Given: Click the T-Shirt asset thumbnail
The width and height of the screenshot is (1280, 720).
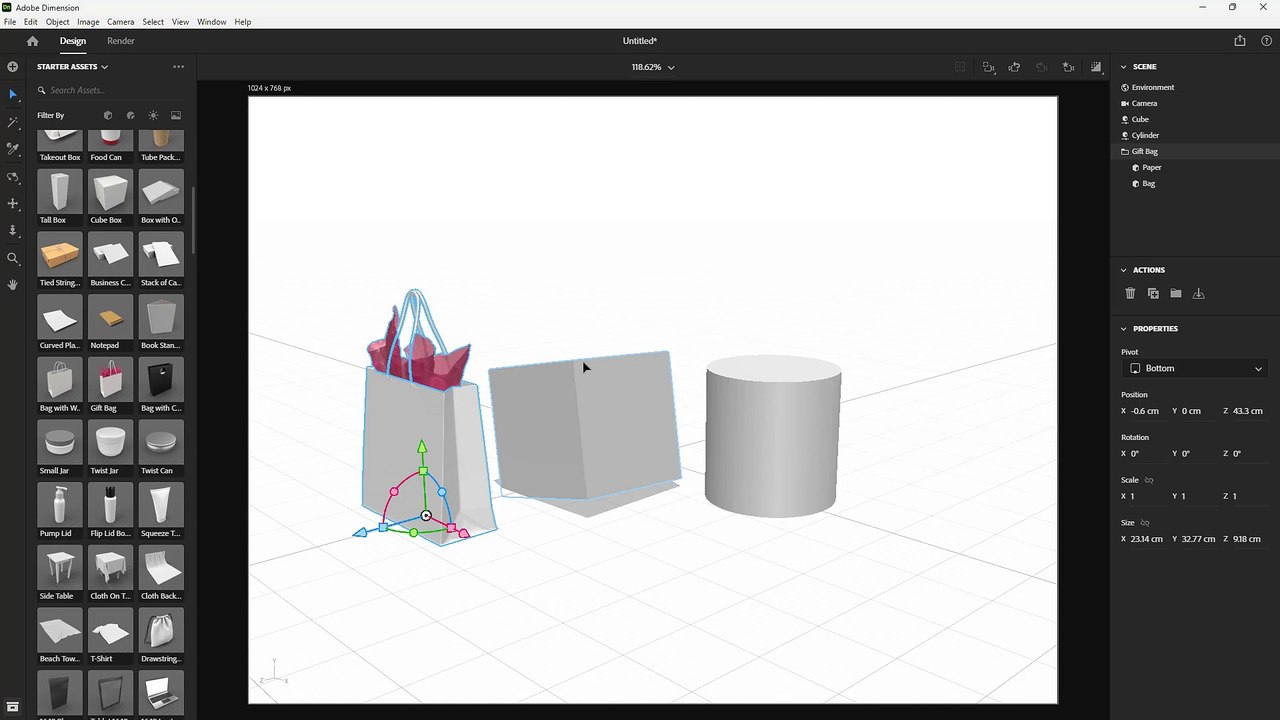Looking at the screenshot, I should tap(110, 630).
